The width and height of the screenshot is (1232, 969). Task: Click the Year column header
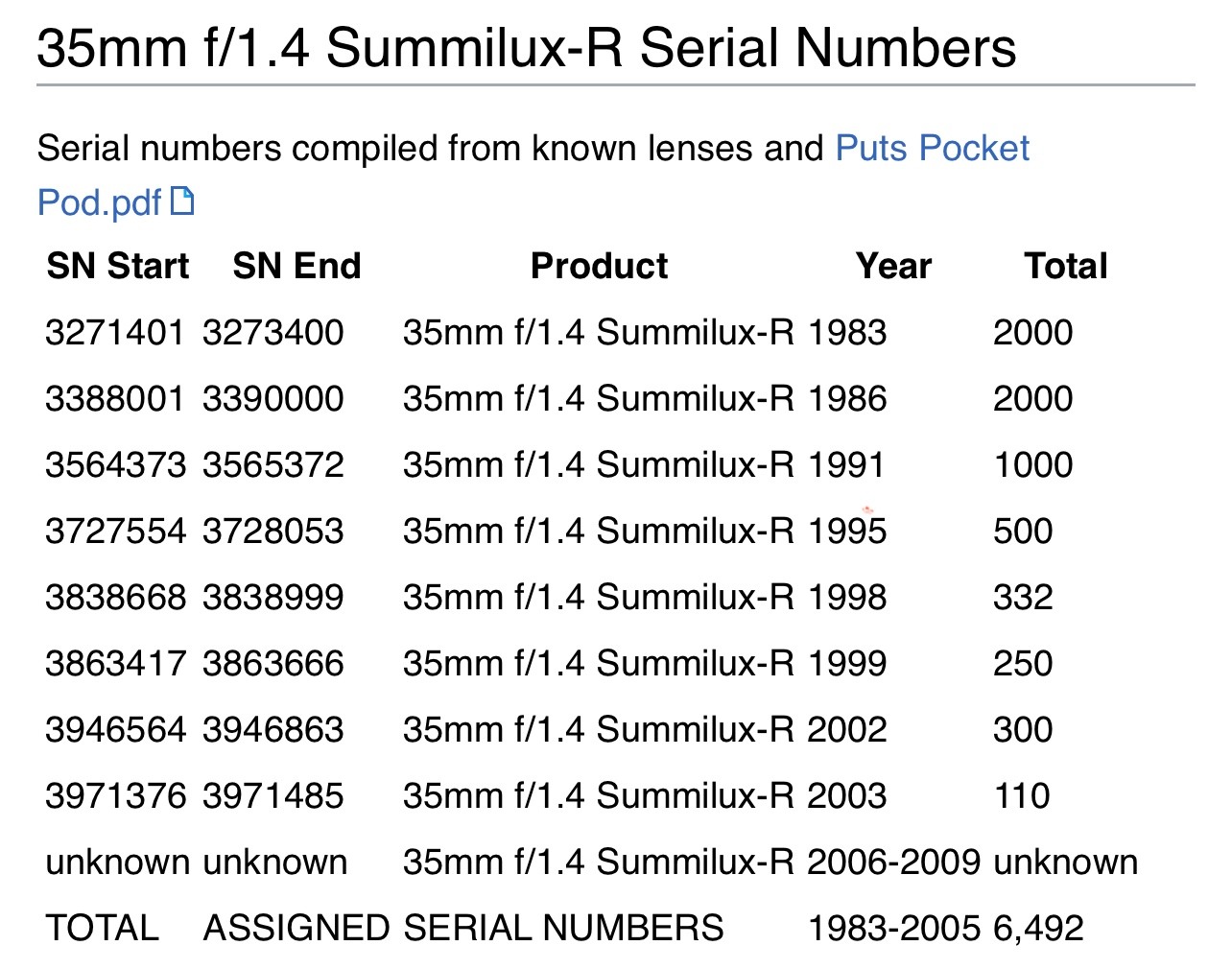point(893,266)
